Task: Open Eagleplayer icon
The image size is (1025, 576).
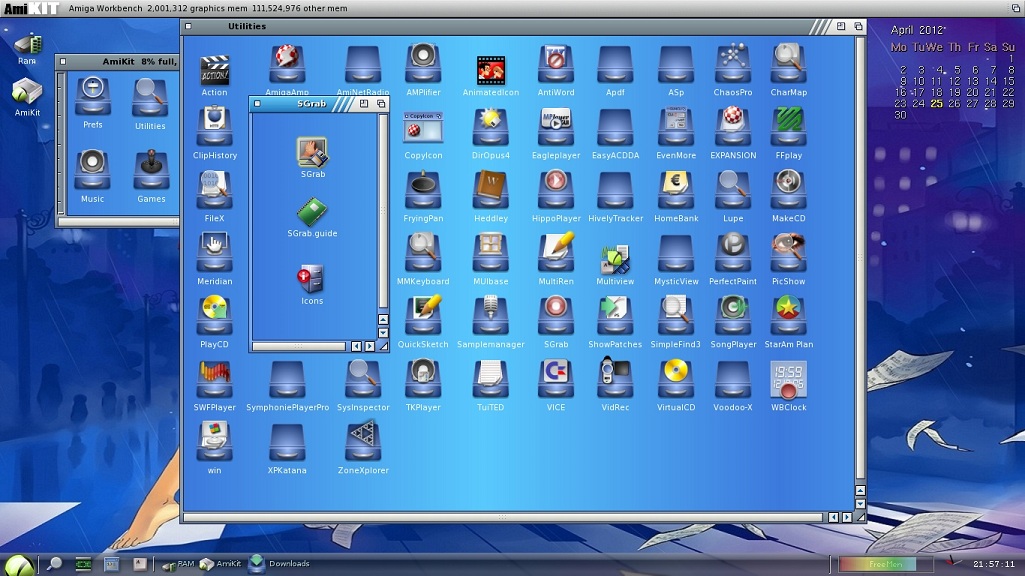Action: (556, 127)
